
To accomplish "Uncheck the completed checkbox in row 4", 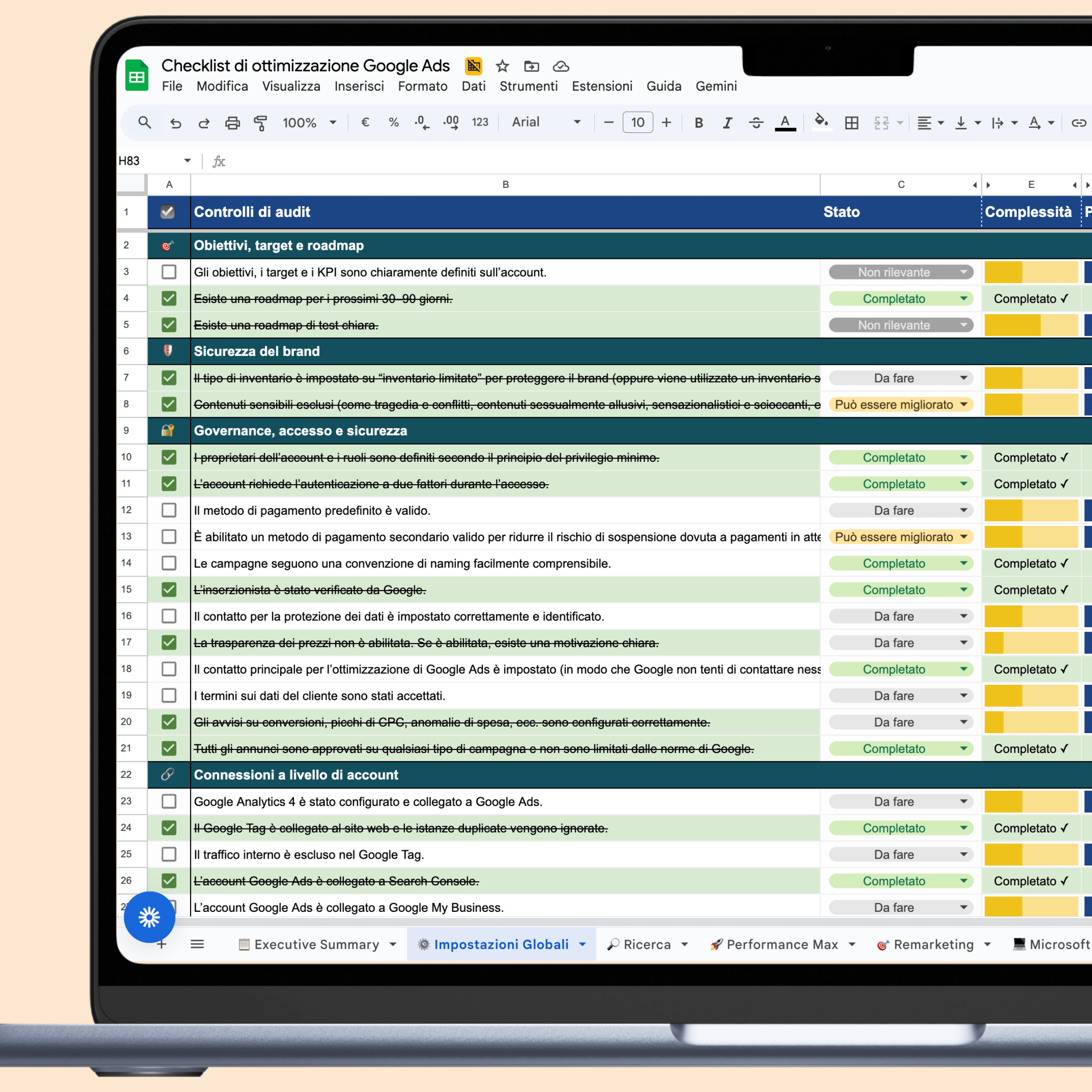I will click(x=168, y=298).
